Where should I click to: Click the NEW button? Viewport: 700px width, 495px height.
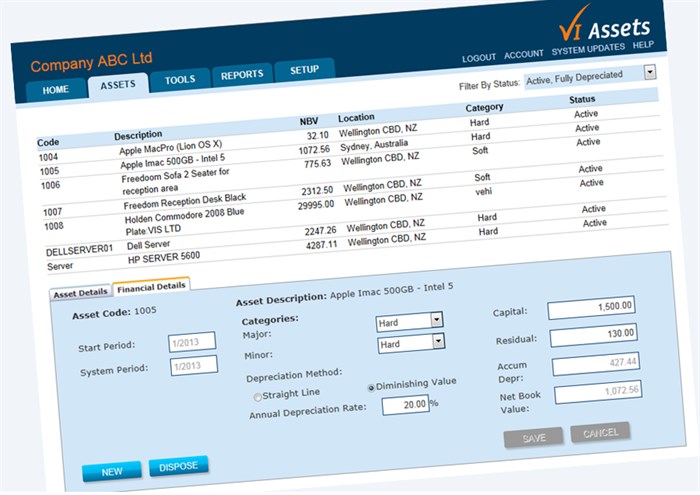tap(112, 472)
